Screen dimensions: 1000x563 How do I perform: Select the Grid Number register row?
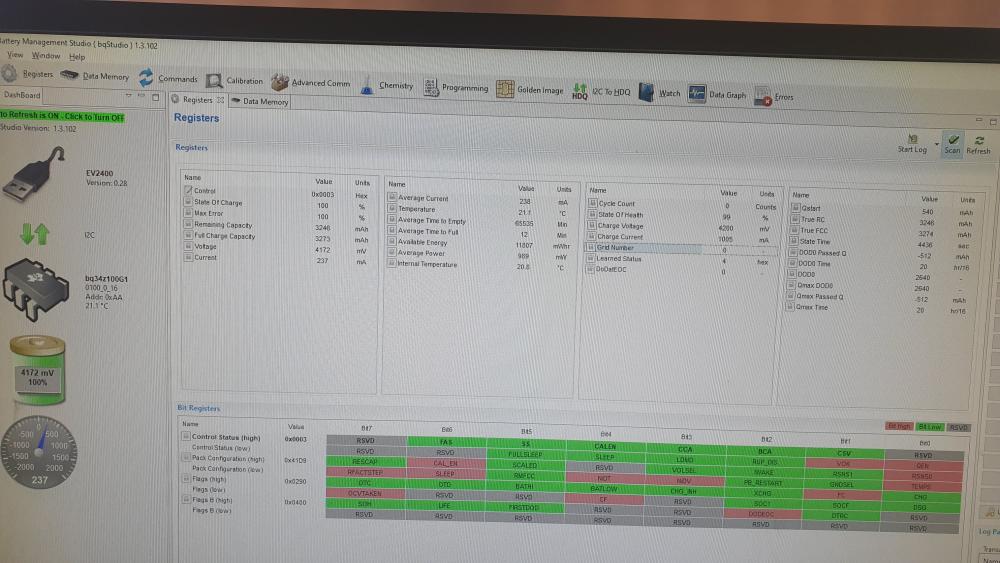click(681, 248)
